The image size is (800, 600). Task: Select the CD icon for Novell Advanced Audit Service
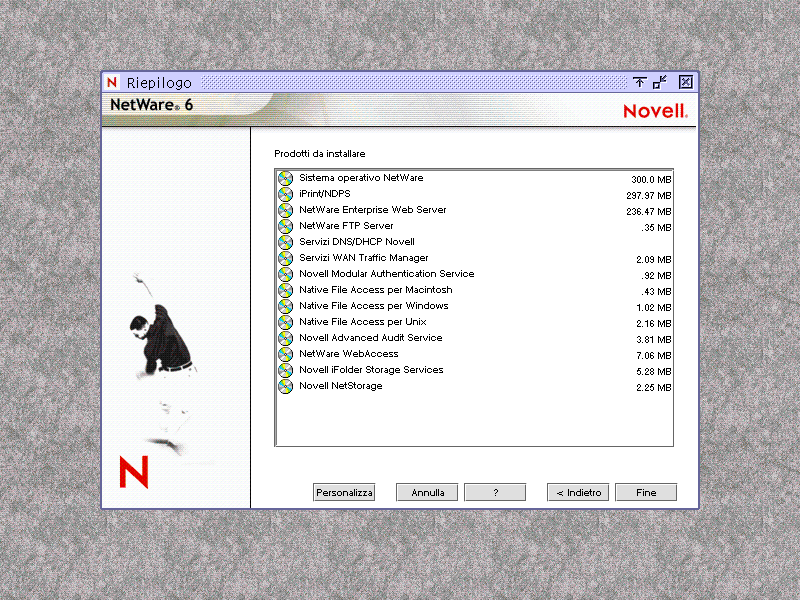pyautogui.click(x=286, y=338)
